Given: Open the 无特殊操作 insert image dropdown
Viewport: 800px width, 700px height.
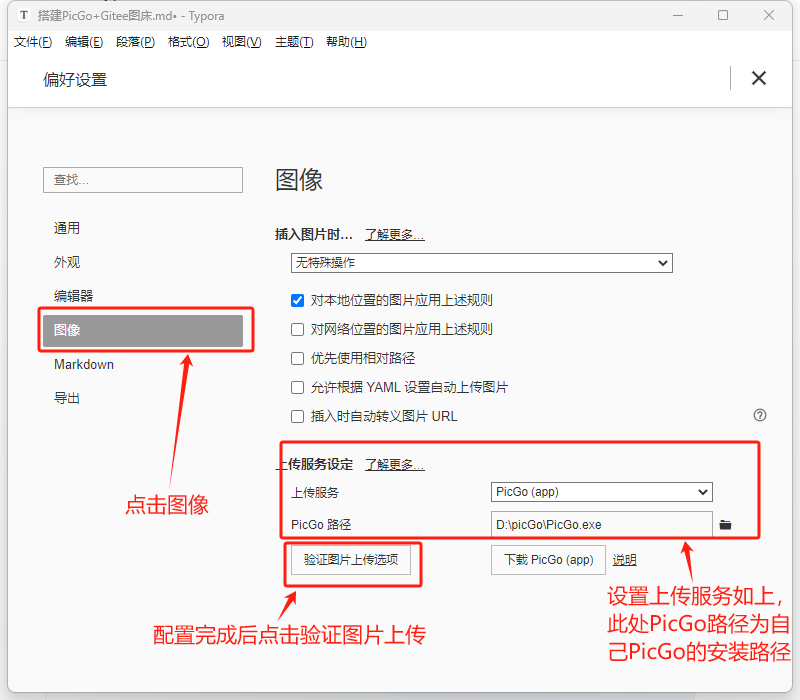Looking at the screenshot, I should point(482,263).
